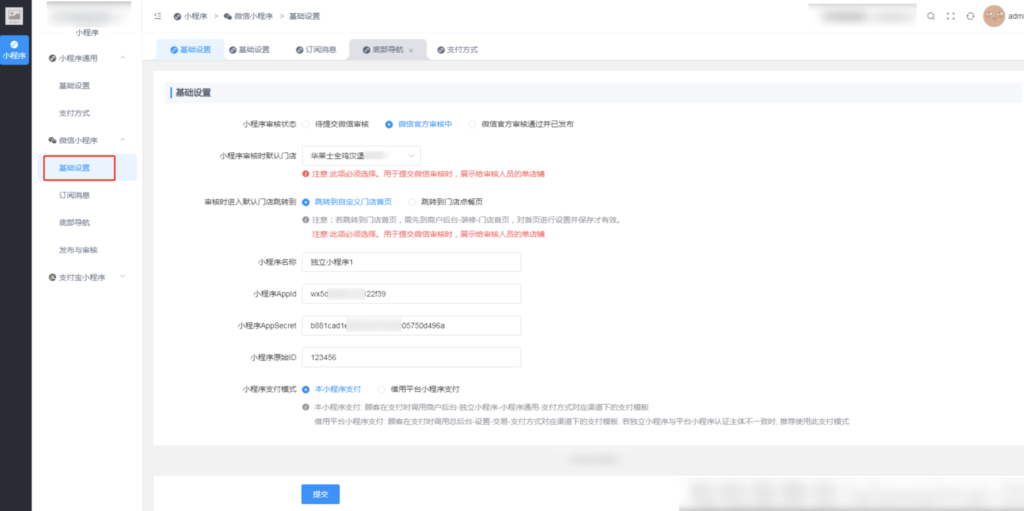1024x511 pixels.
Task: Click the blue 提交 button
Action: pos(320,494)
